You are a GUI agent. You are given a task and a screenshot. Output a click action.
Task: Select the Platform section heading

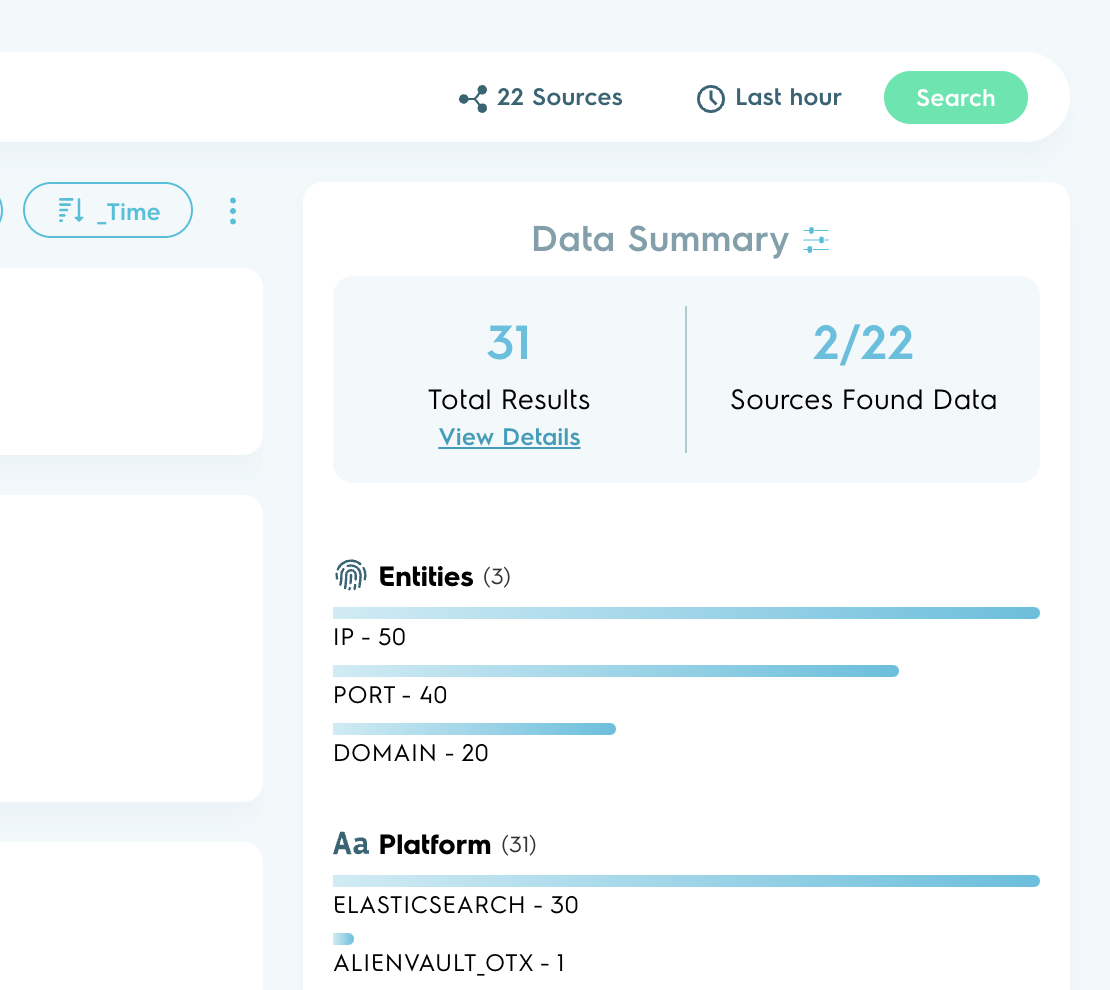point(435,845)
